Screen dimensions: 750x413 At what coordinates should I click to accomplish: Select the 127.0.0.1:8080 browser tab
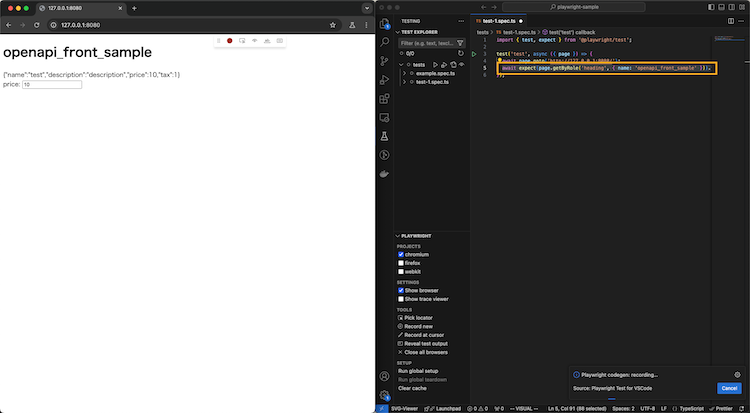(80, 8)
